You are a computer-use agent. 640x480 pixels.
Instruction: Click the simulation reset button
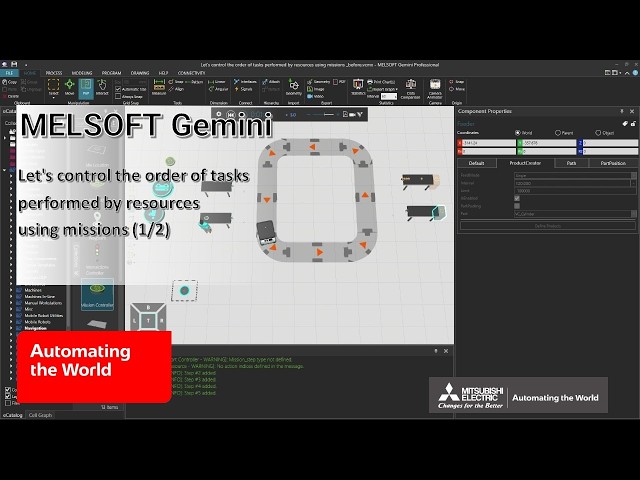pyautogui.click(x=231, y=114)
